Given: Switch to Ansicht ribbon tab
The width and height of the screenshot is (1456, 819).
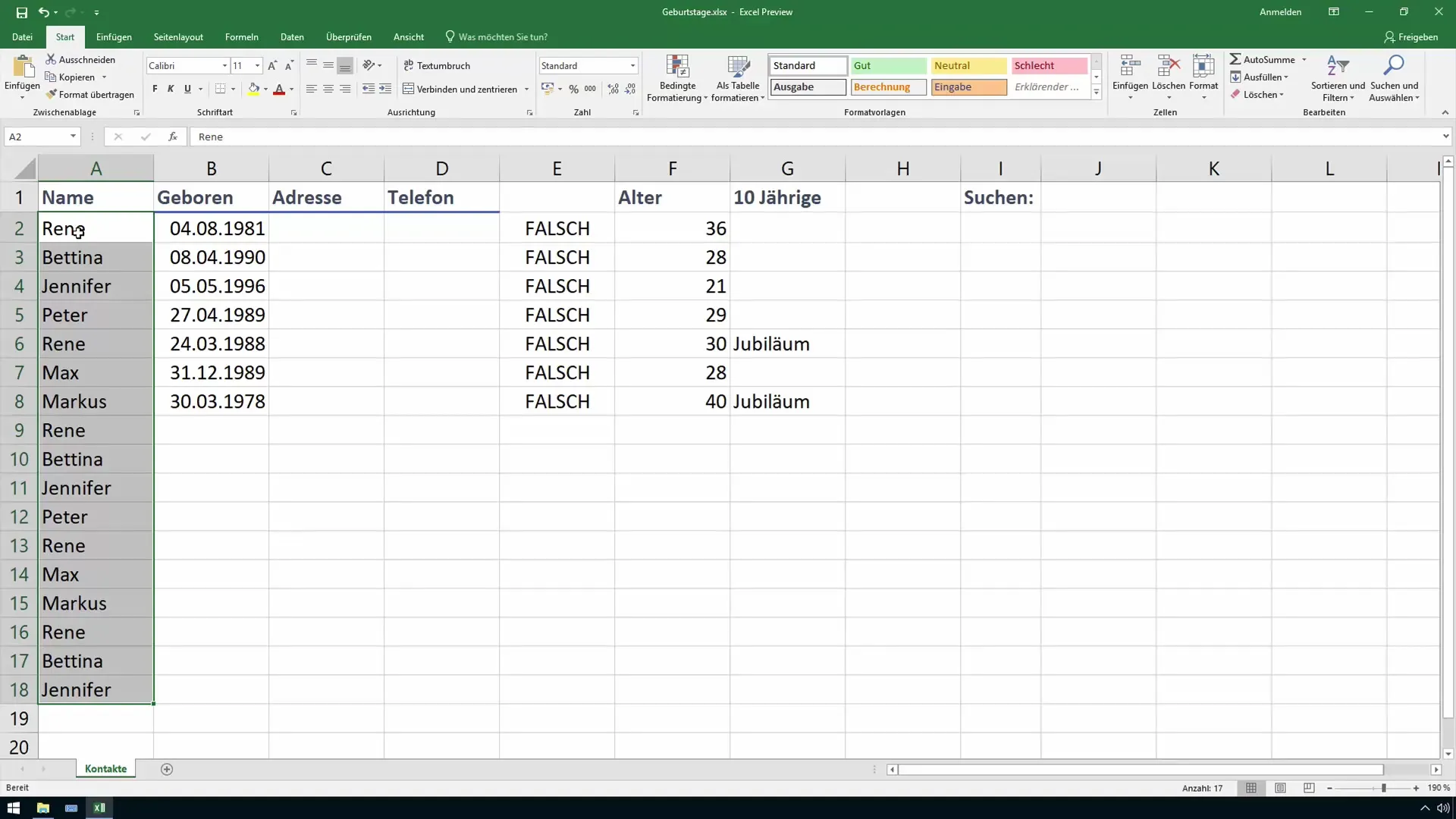Looking at the screenshot, I should point(409,36).
